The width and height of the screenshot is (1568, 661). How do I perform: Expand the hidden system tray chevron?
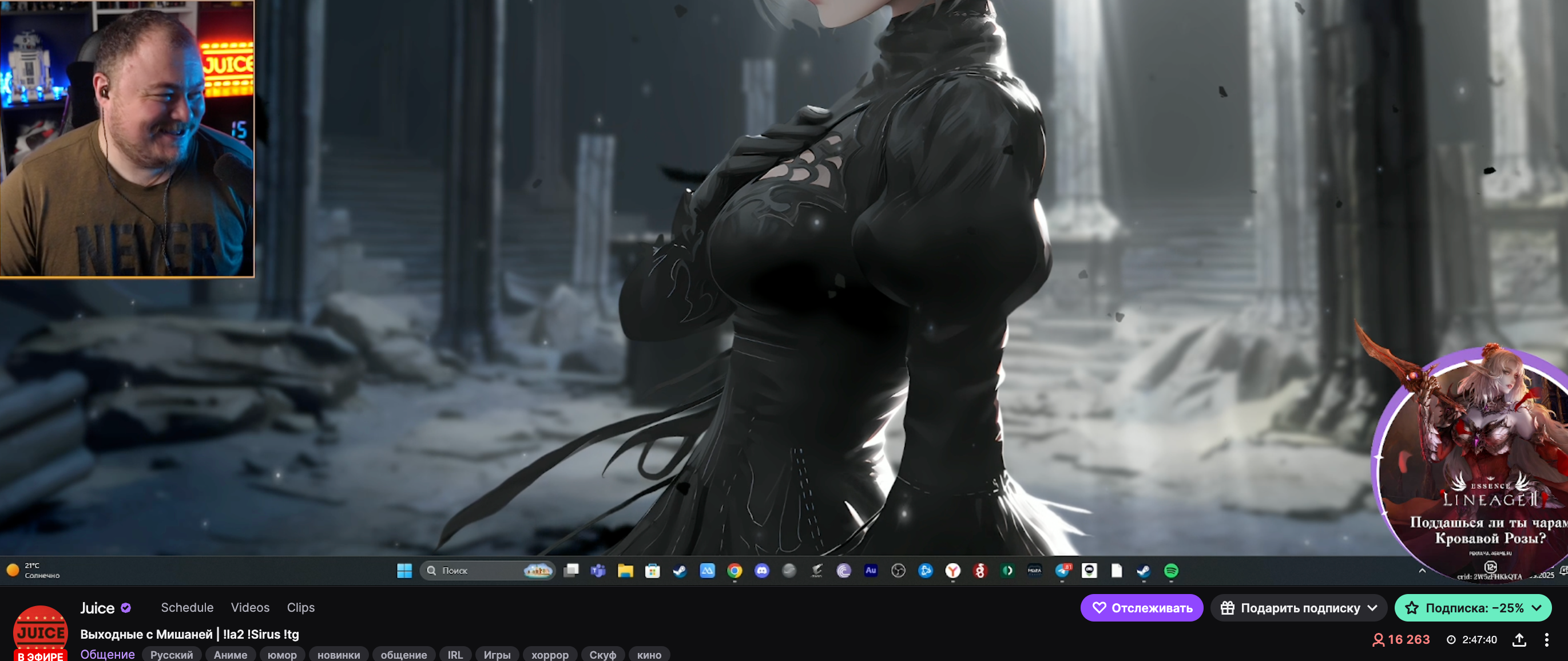(1422, 571)
